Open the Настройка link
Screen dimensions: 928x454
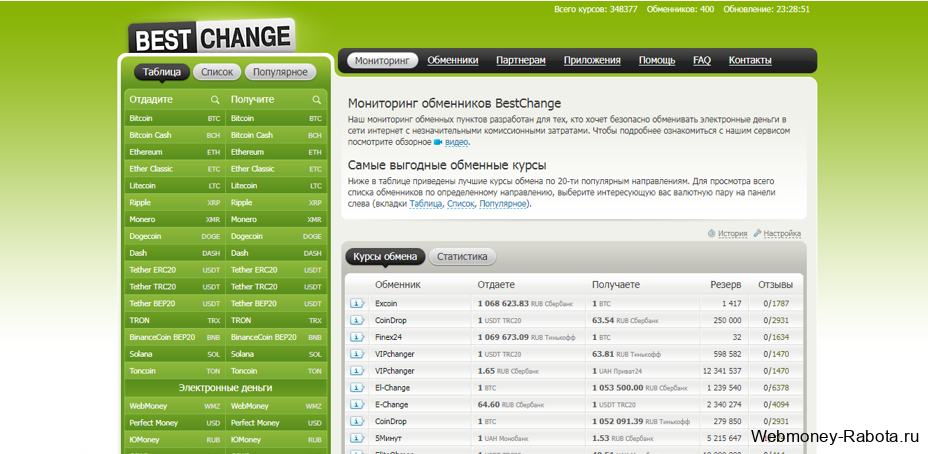(782, 233)
